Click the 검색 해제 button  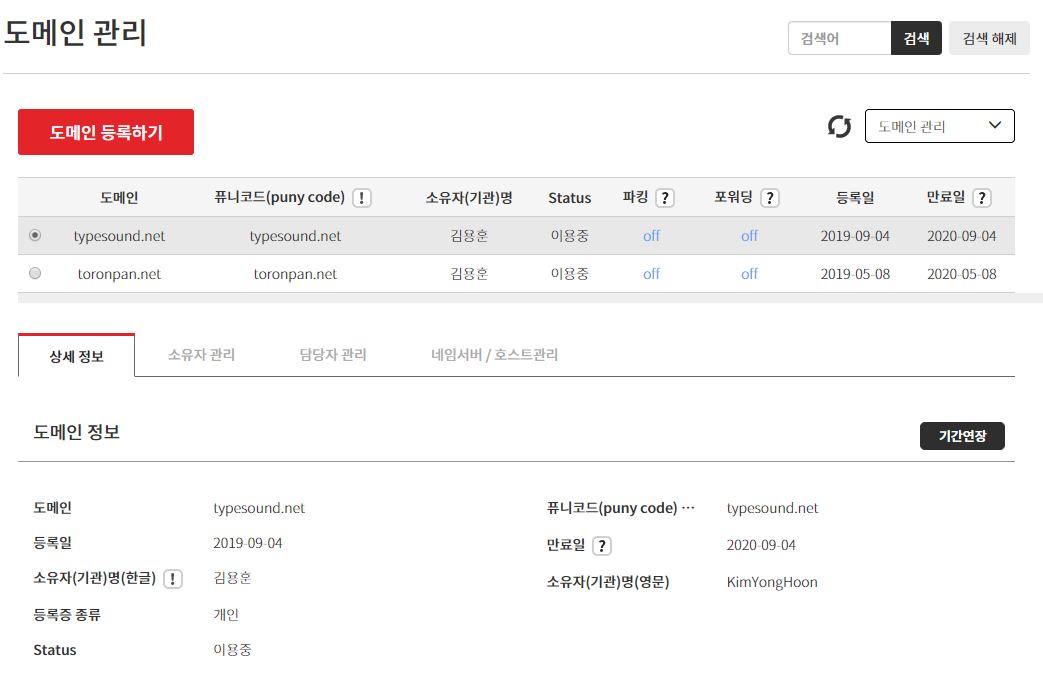coord(989,38)
